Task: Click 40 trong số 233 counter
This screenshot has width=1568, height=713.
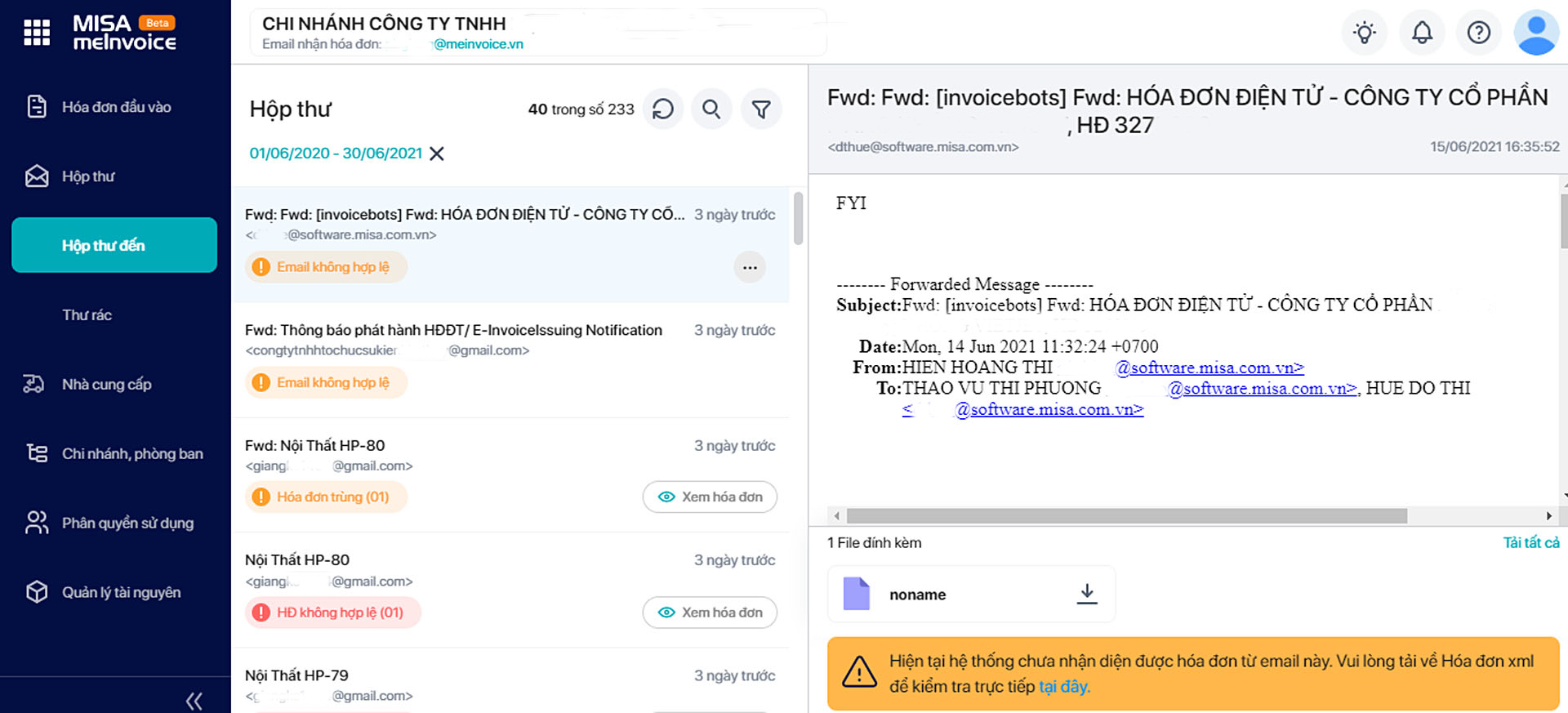Action: [581, 109]
